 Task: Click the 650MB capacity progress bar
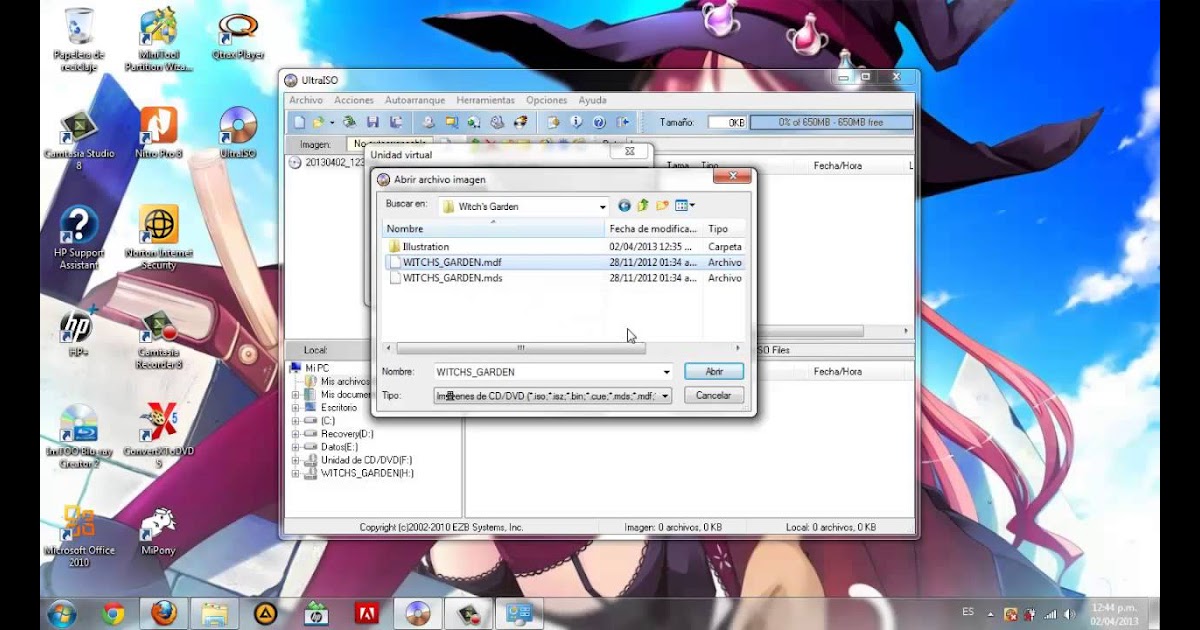click(x=831, y=122)
